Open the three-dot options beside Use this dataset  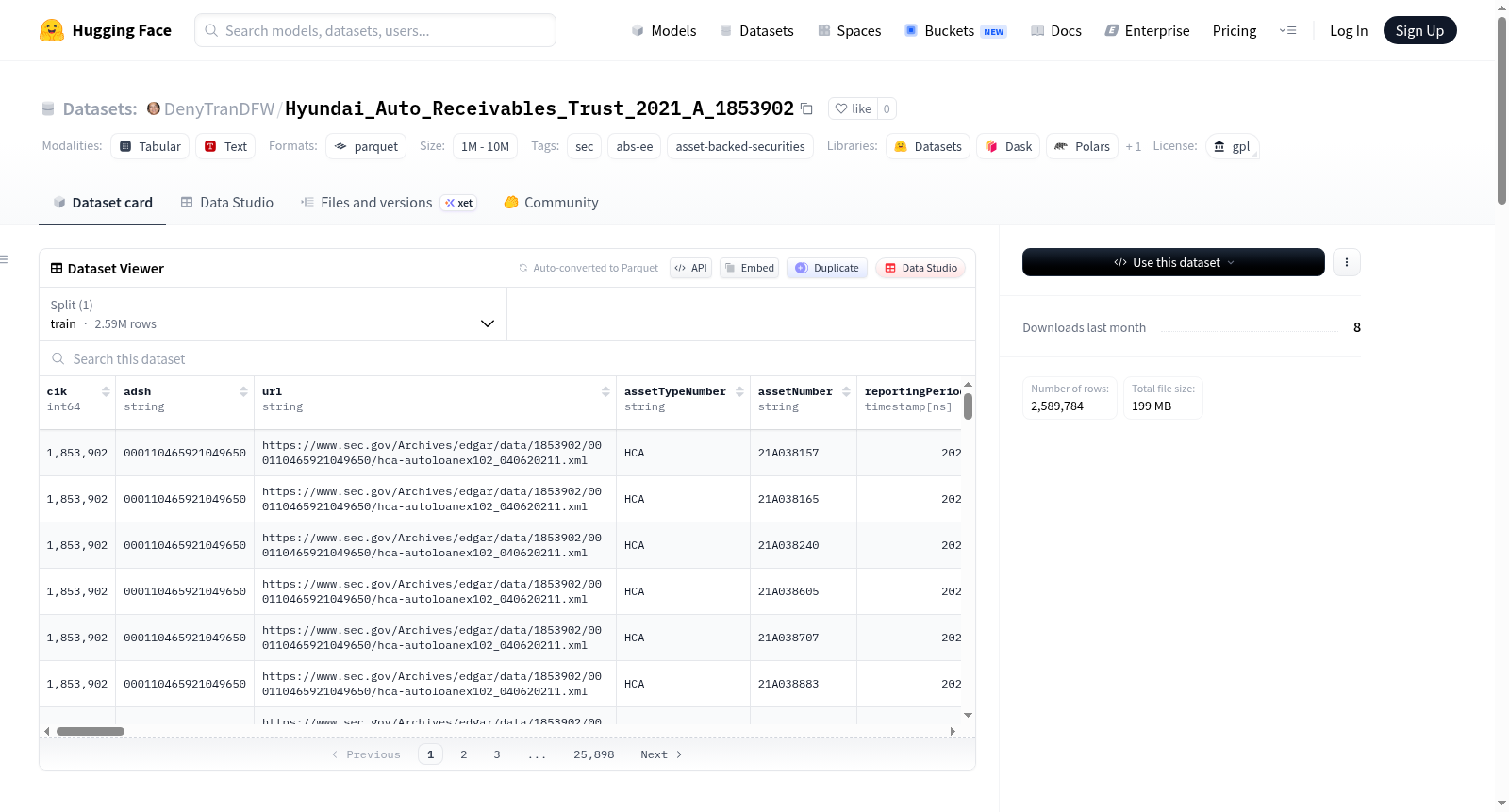click(x=1347, y=262)
